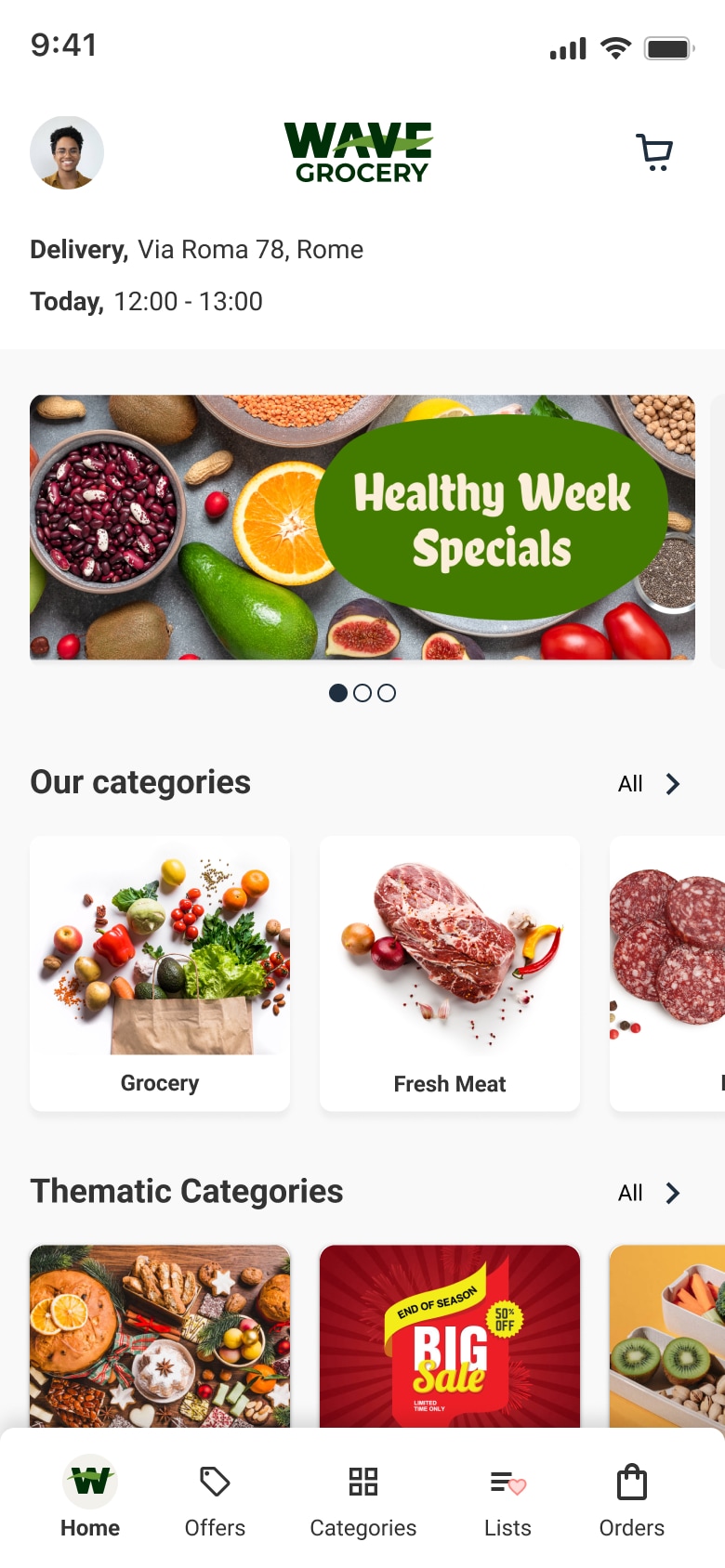Open the shopping cart icon
This screenshot has height=1568, width=725.
click(655, 152)
